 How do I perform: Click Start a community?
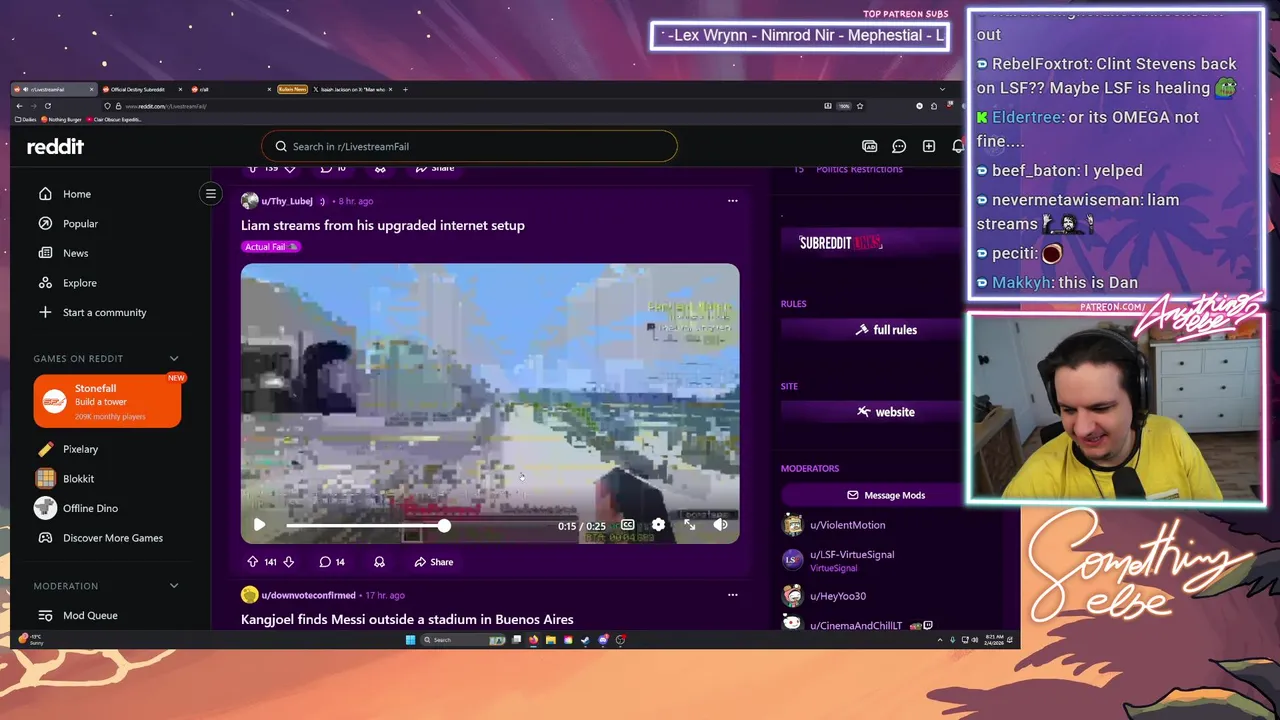tap(104, 312)
